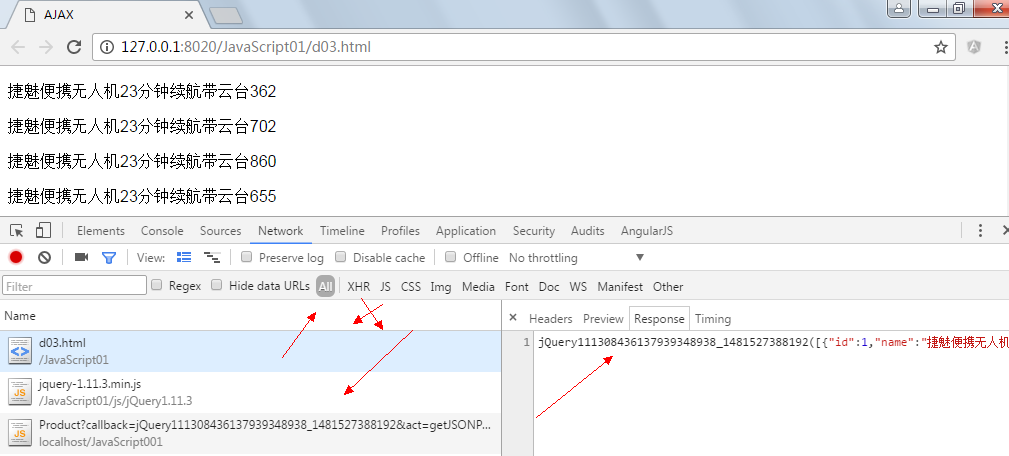Open the AngularJS DevTools tab
The height and width of the screenshot is (456, 1009).
647,230
